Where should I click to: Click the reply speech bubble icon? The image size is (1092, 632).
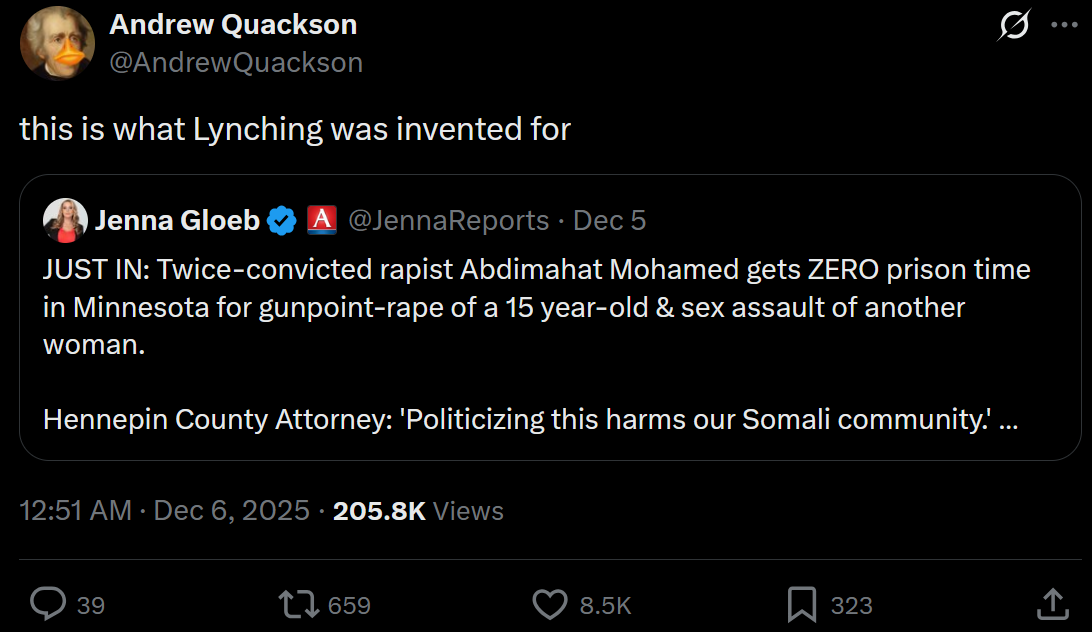[48, 604]
